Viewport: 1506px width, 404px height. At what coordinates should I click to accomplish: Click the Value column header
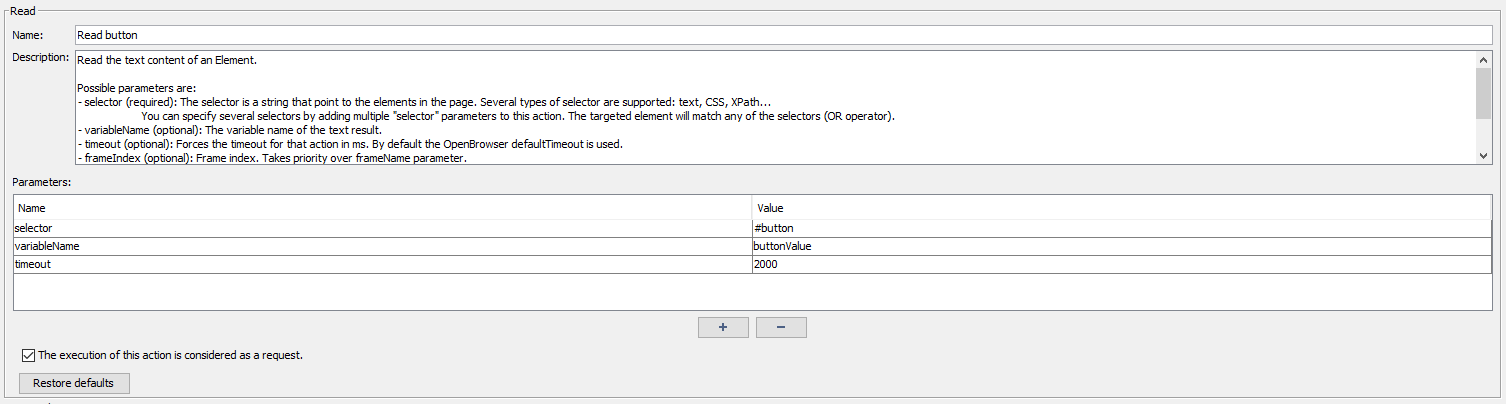pos(1120,207)
